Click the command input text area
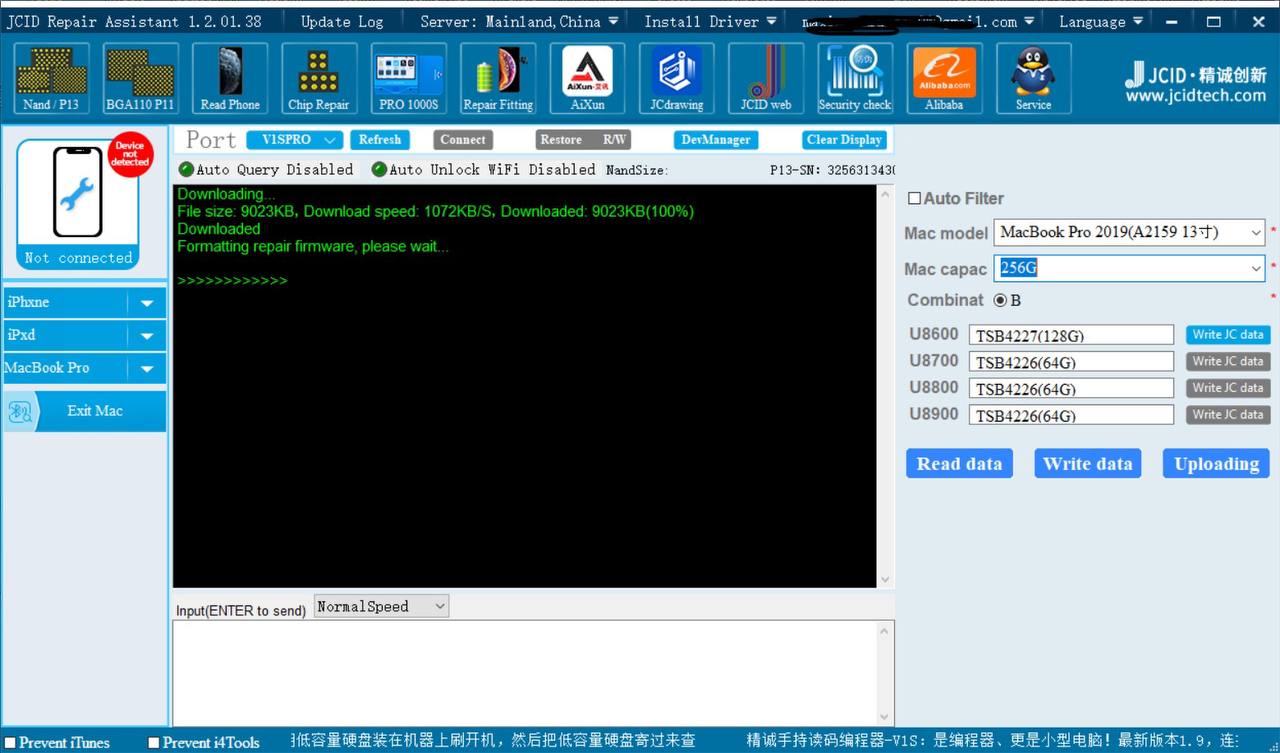Image resolution: width=1280 pixels, height=753 pixels. click(525, 673)
